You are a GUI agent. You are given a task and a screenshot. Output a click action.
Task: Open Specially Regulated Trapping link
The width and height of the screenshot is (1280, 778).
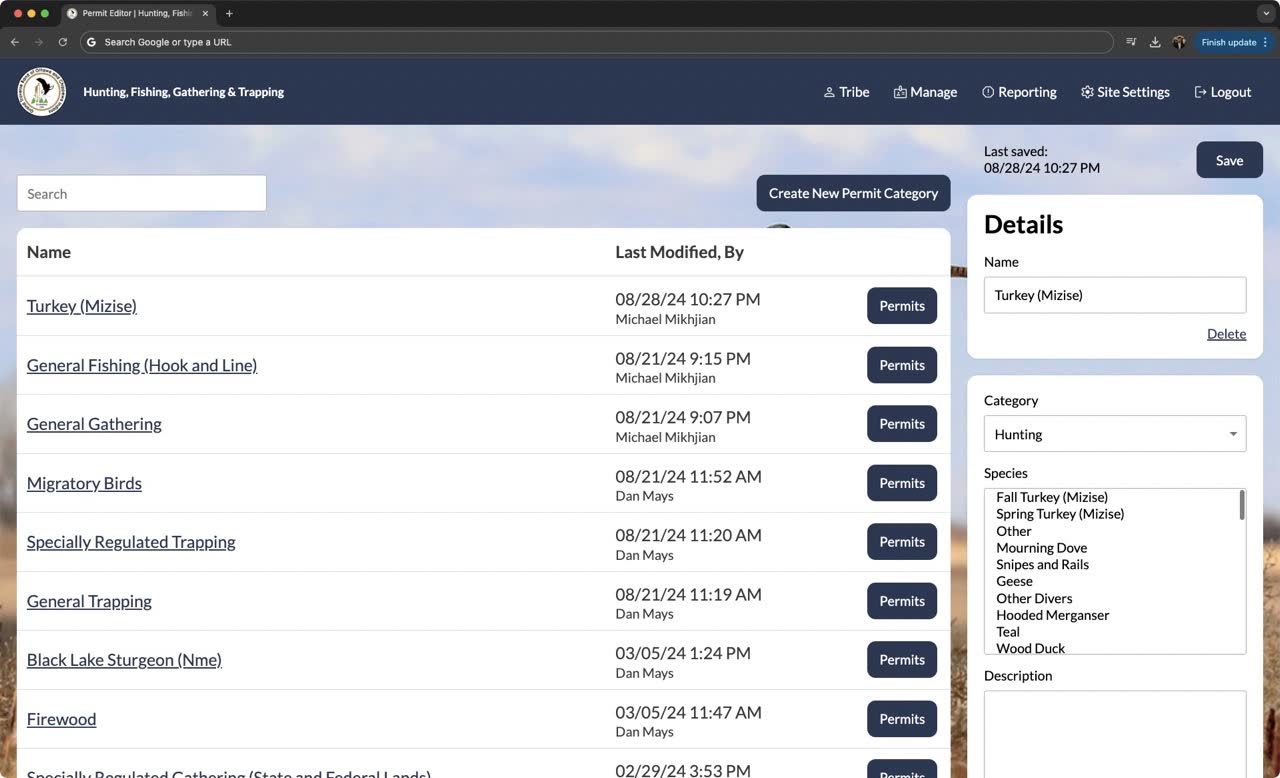tap(131, 542)
